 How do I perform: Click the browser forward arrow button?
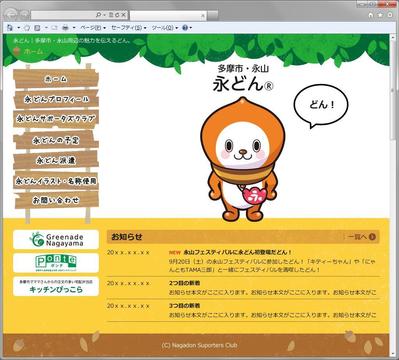25,15
